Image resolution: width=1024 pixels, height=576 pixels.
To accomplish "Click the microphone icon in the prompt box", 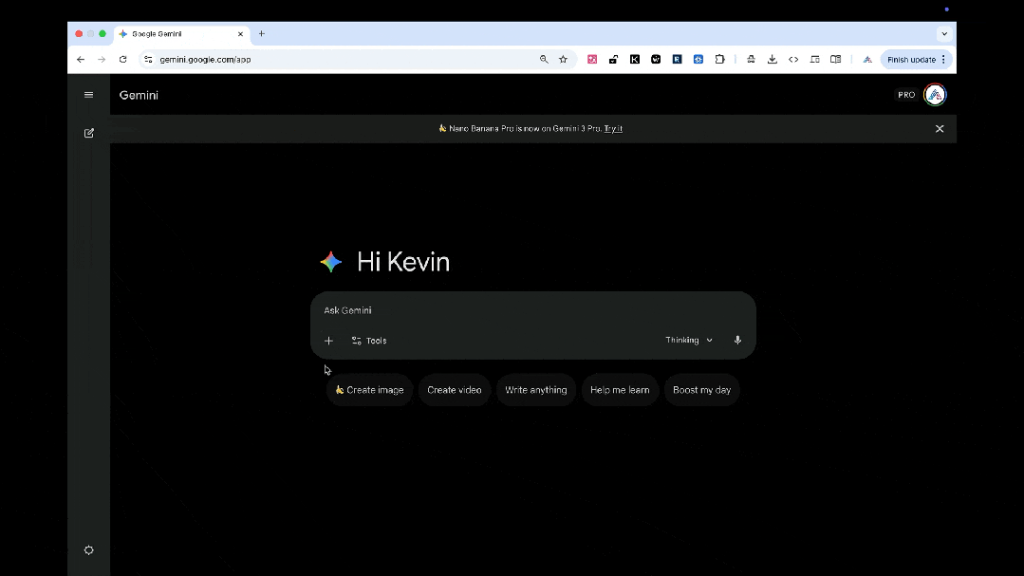I will (738, 340).
